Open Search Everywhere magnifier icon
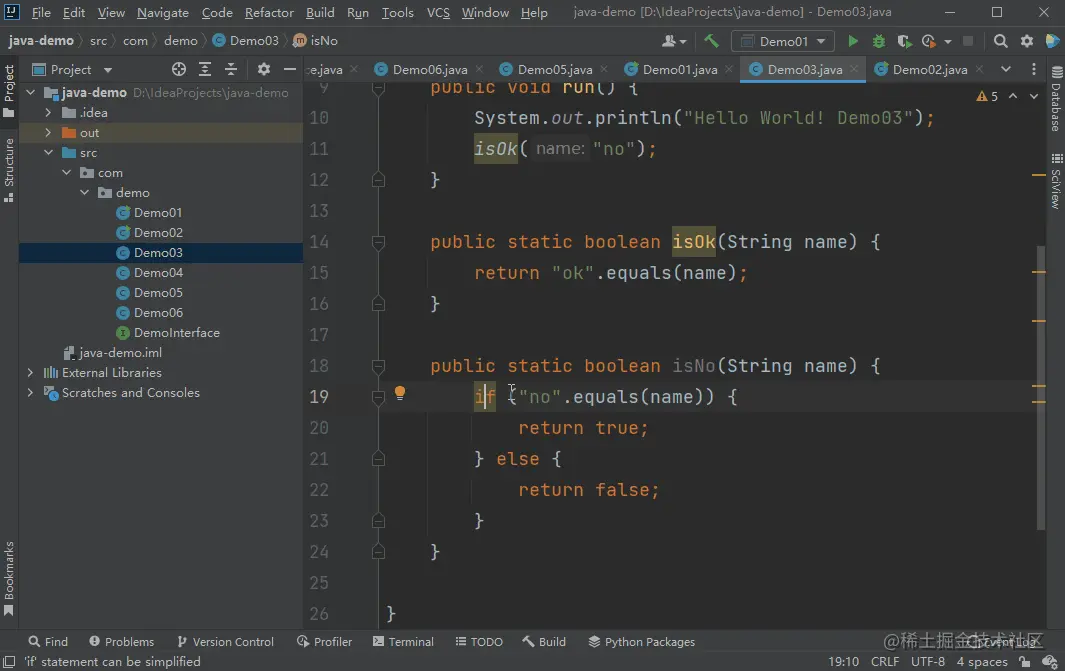This screenshot has width=1065, height=671. (x=1001, y=41)
